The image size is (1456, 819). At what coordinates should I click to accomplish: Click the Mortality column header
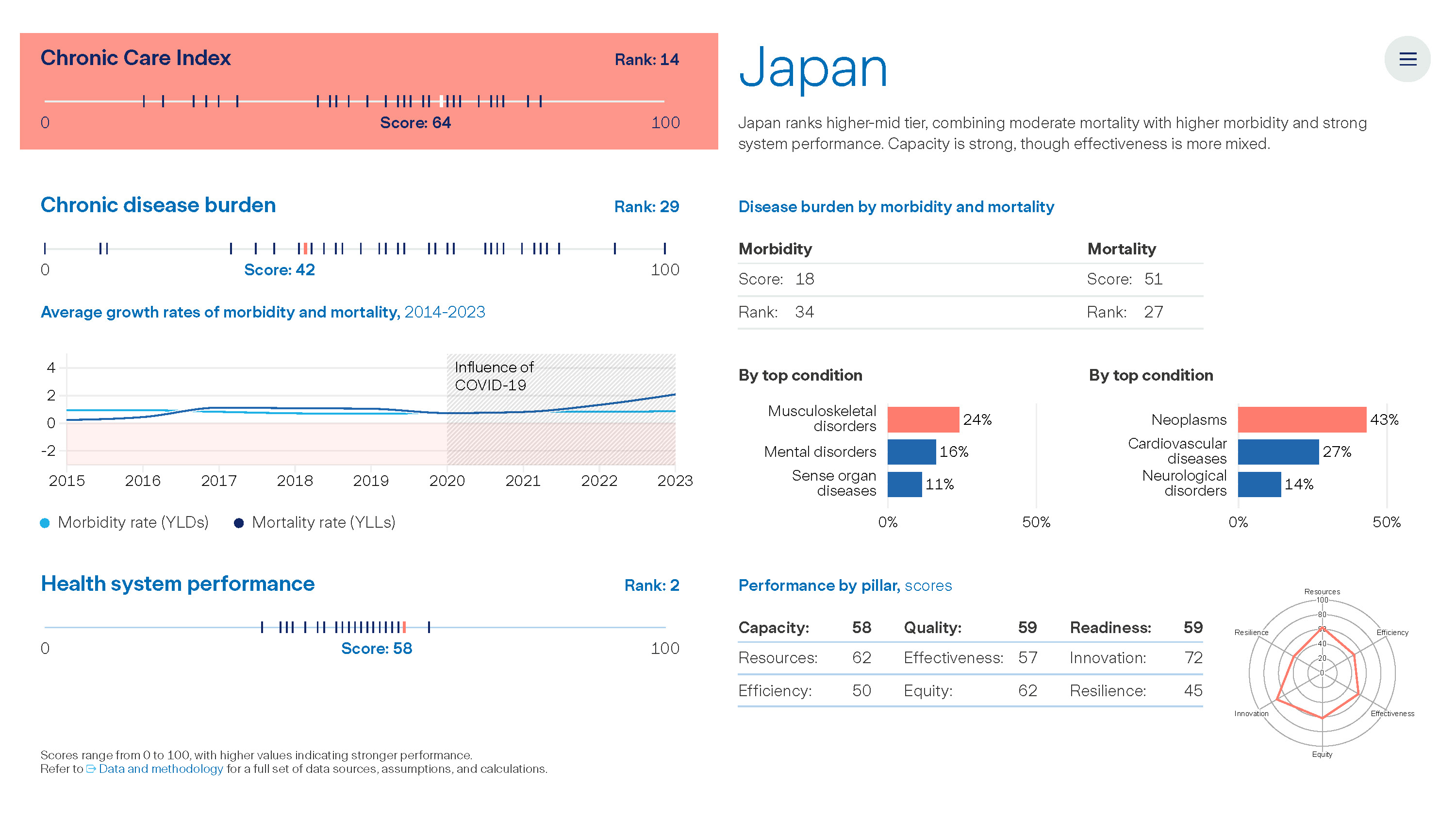[1122, 249]
